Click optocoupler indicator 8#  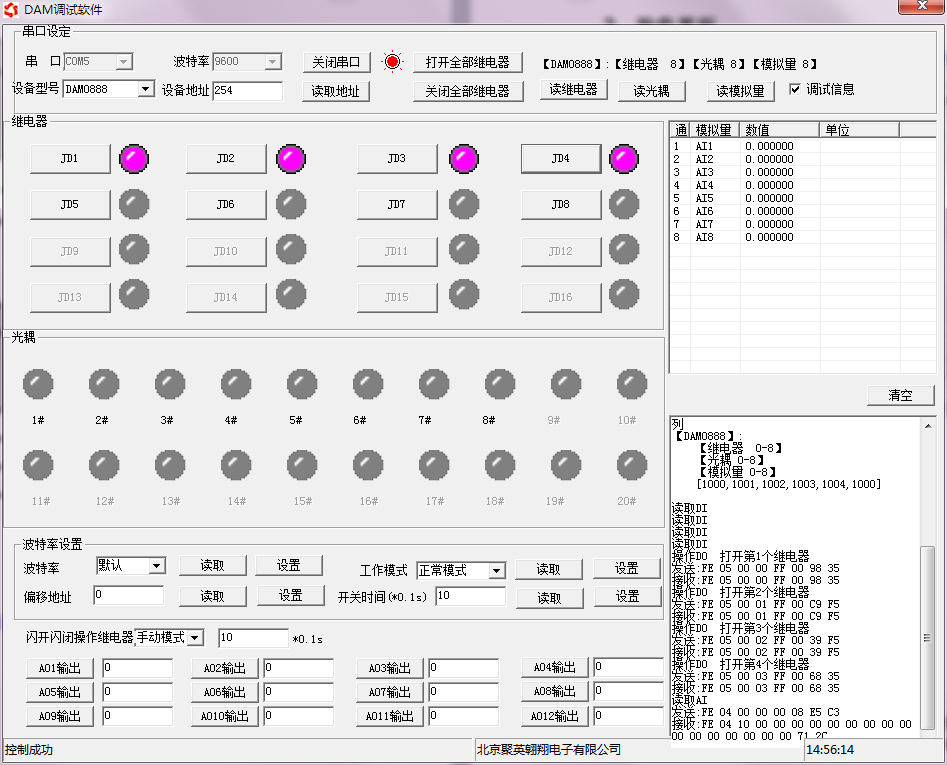tap(500, 384)
